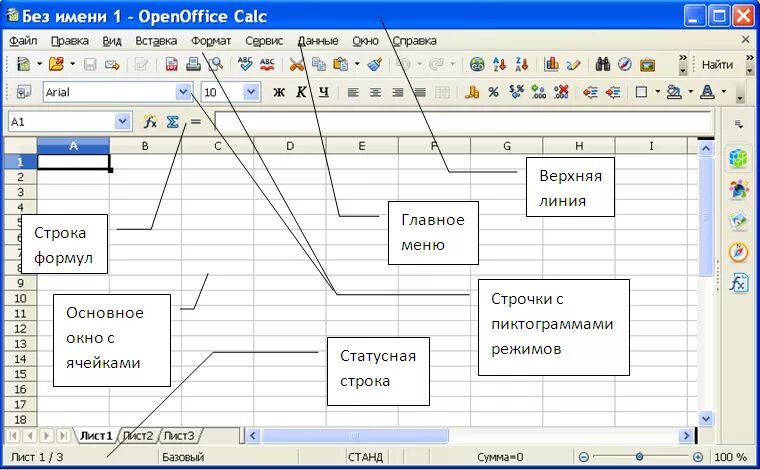Toggle Align Right

coord(397,92)
